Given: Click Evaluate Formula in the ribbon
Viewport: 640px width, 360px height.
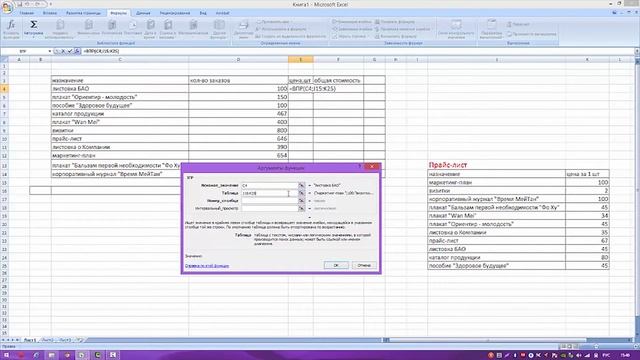Looking at the screenshot, I should tap(396, 36).
